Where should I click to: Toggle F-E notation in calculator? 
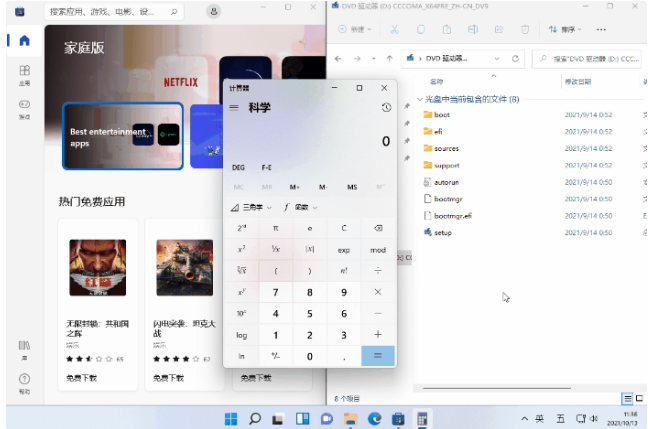click(267, 167)
